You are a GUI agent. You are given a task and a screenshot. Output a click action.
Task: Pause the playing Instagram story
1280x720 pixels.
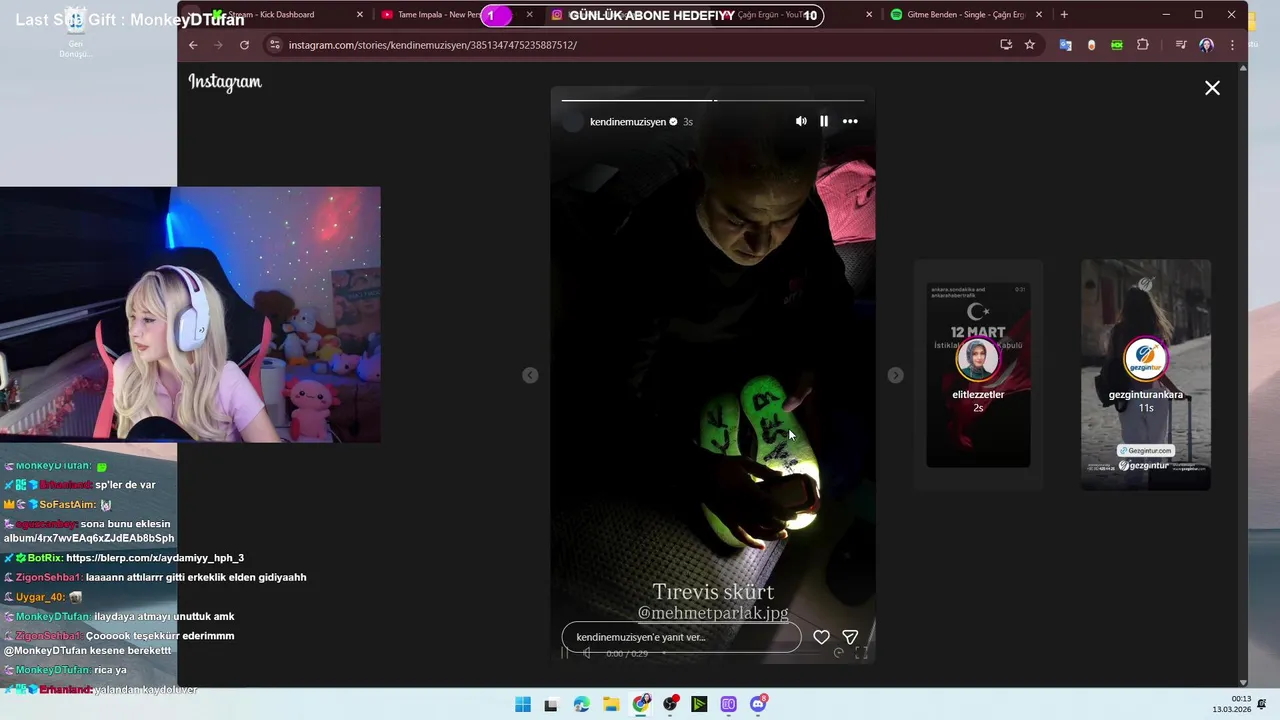(824, 121)
